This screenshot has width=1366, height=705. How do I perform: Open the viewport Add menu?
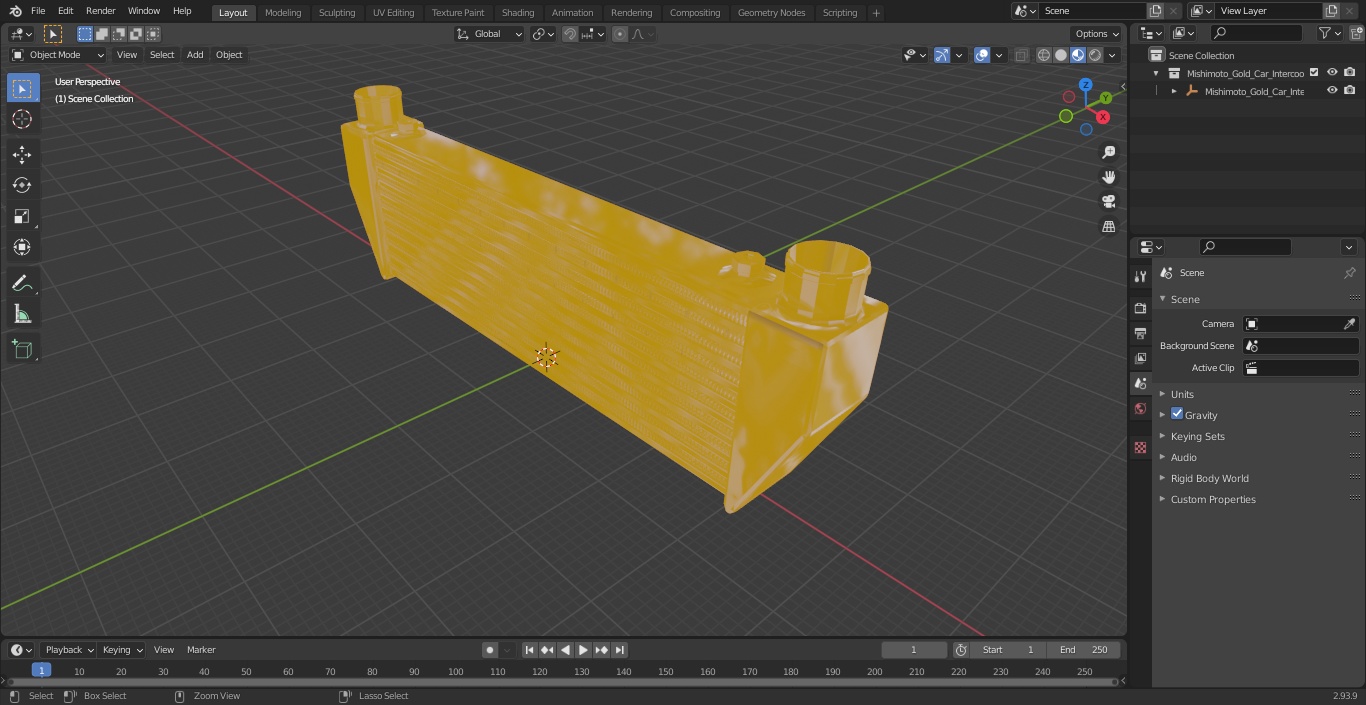coord(195,55)
